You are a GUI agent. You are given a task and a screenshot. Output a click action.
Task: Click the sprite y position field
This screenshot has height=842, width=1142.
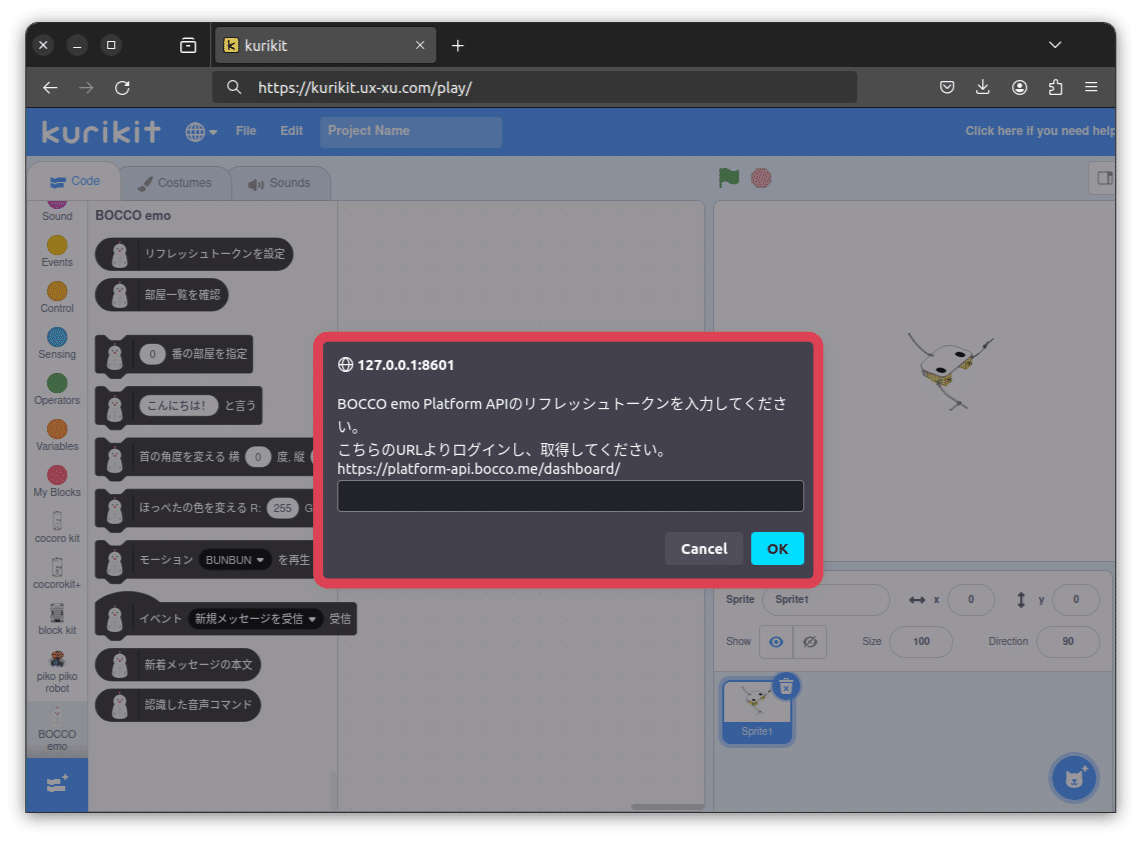1076,599
